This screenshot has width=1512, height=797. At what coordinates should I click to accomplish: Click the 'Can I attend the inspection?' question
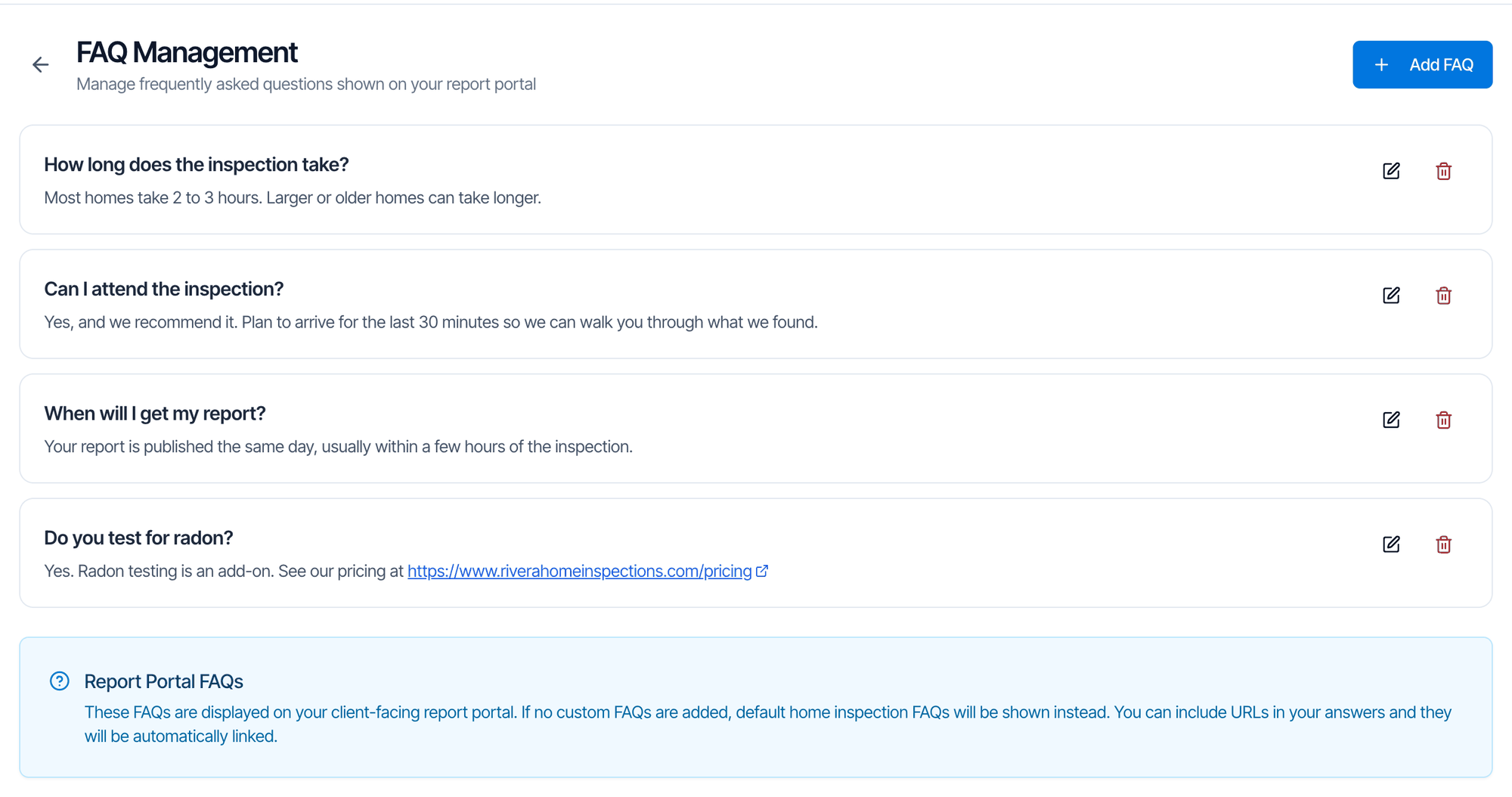[x=164, y=290]
